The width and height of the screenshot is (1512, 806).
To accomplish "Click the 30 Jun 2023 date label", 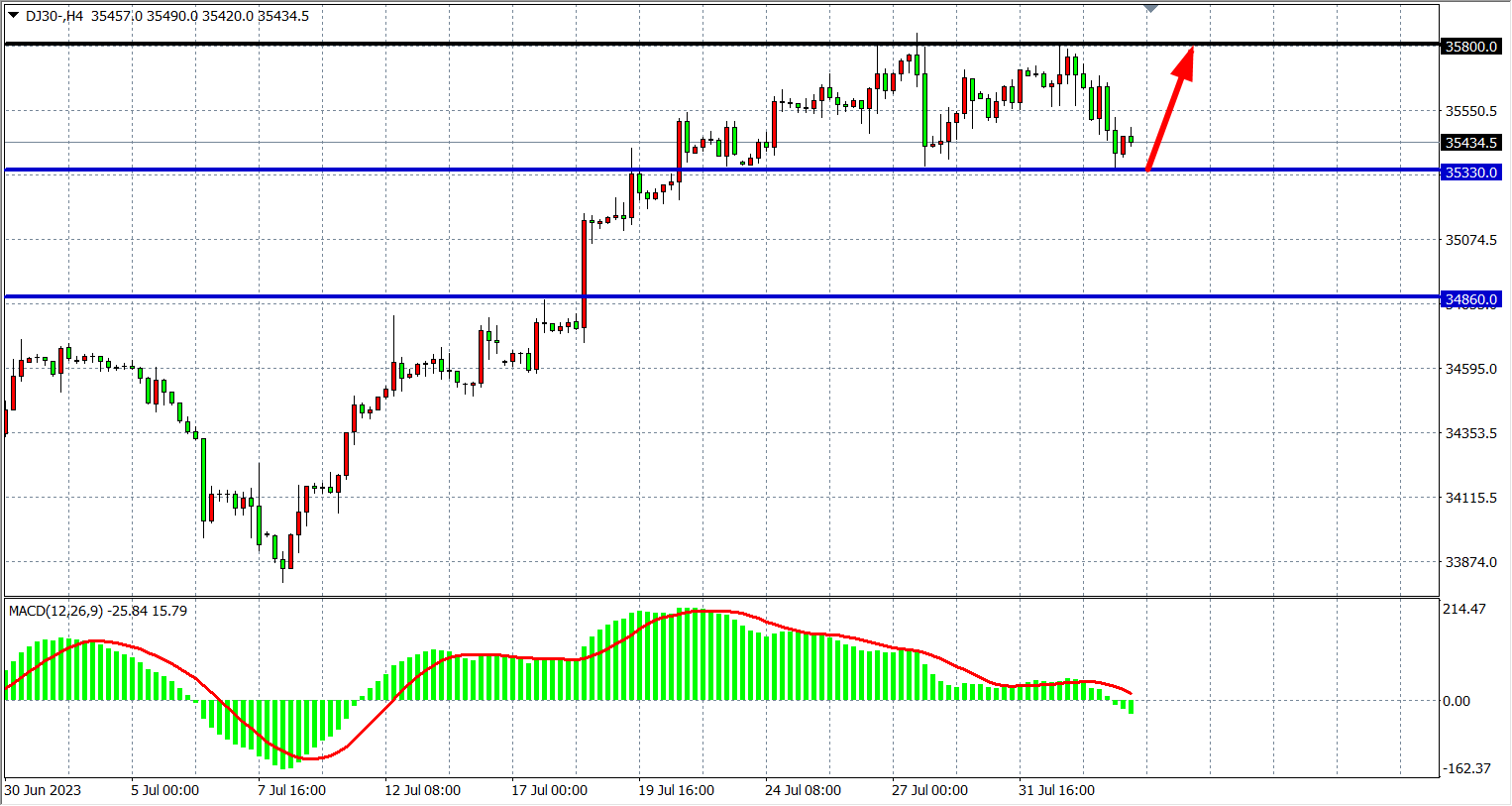I will (44, 790).
